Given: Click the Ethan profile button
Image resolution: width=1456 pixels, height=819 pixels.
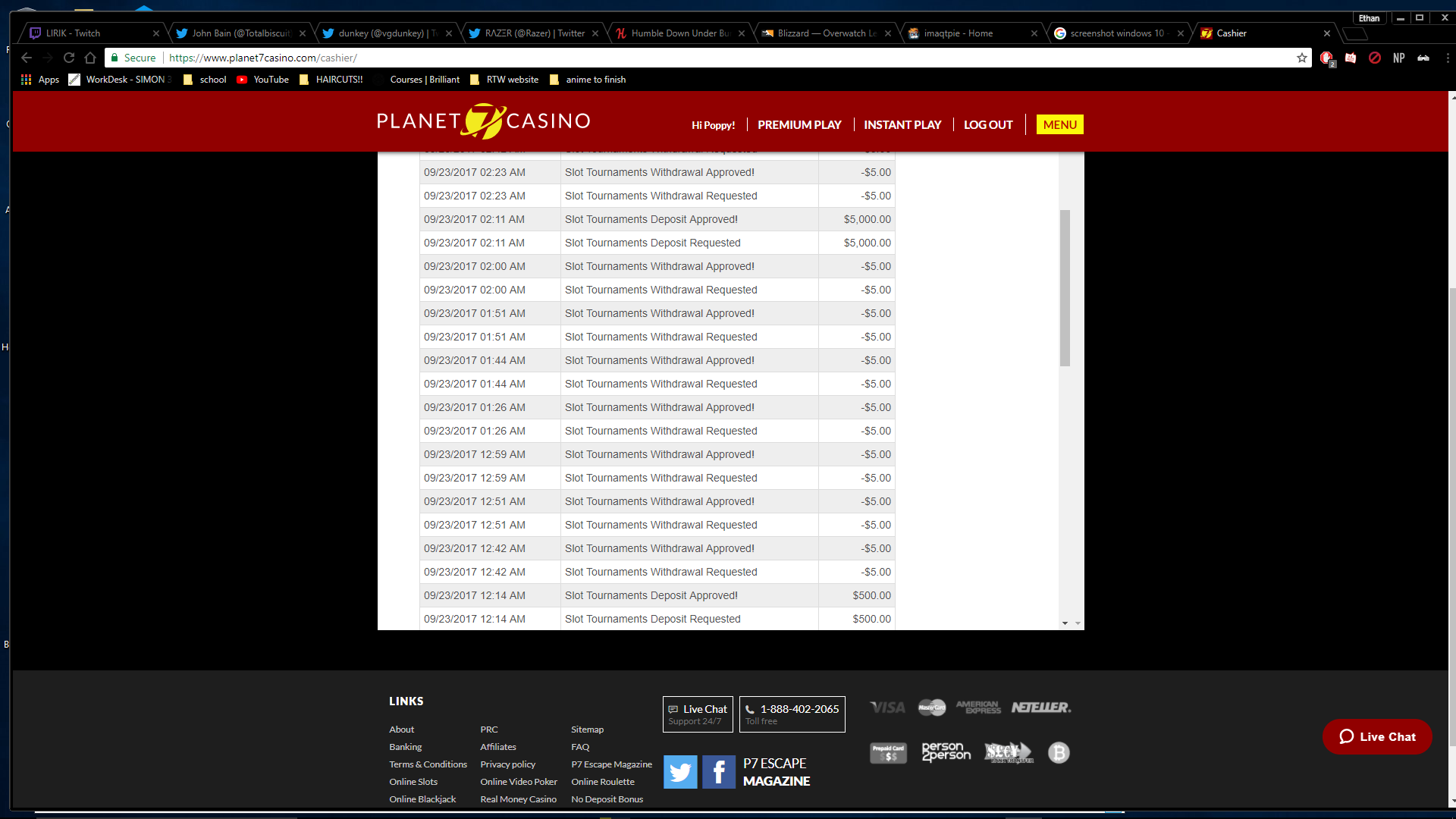Looking at the screenshot, I should 1370,18.
